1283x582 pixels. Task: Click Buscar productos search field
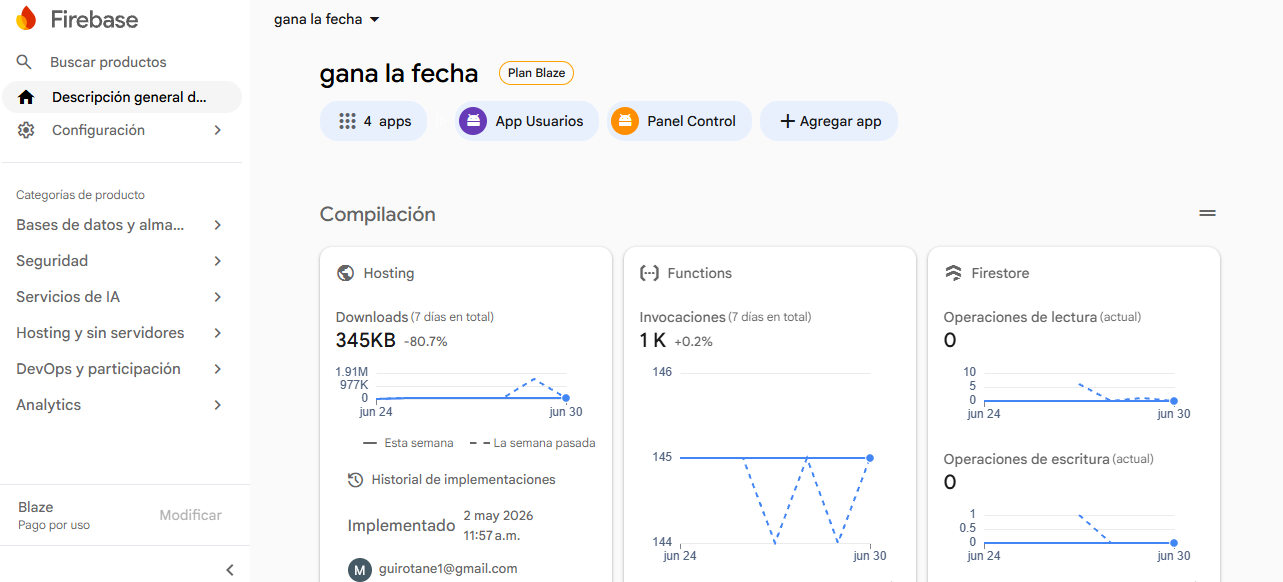click(108, 62)
